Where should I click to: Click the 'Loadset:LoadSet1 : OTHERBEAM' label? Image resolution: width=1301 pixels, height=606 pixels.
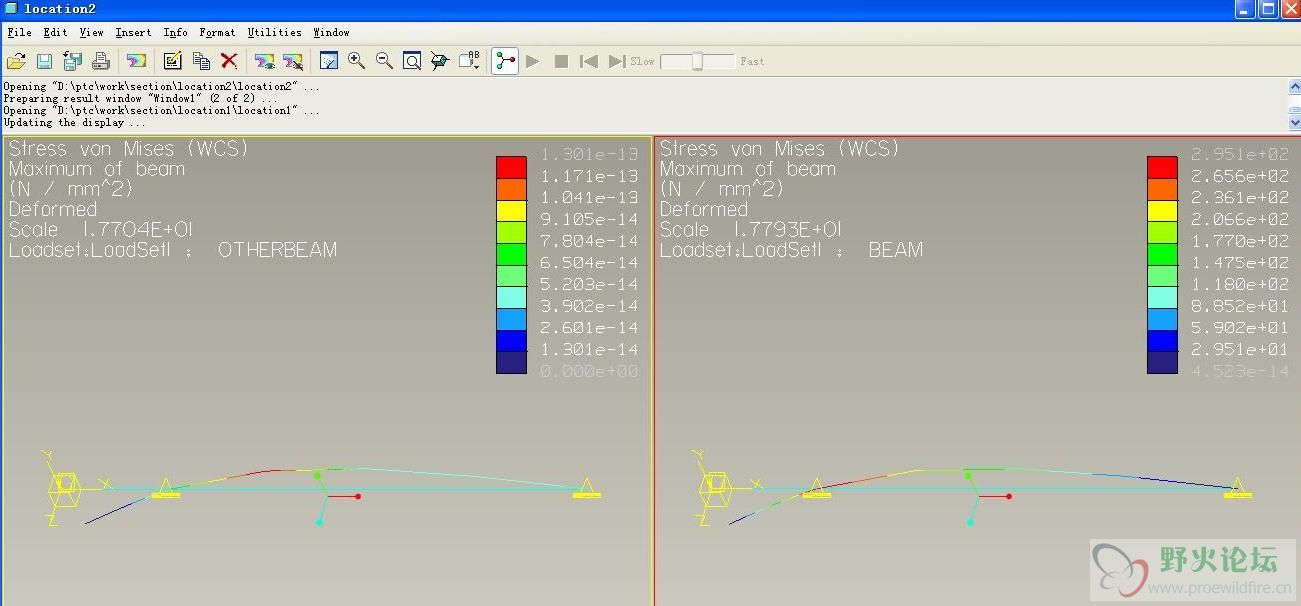[173, 250]
